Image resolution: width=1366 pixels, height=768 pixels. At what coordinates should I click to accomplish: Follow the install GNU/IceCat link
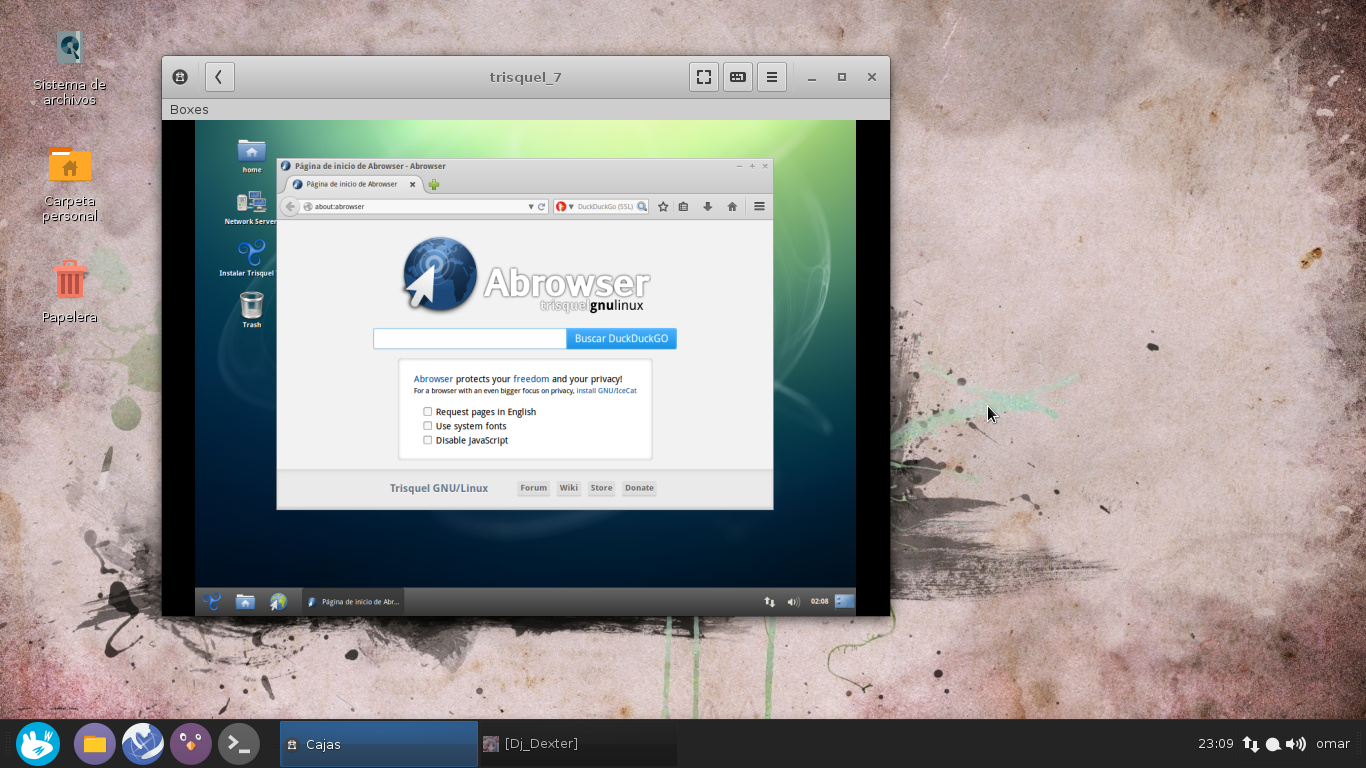tap(606, 391)
